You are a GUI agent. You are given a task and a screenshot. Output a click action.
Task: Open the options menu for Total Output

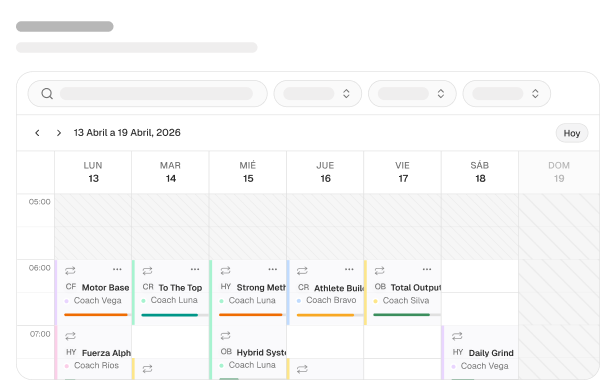427,269
